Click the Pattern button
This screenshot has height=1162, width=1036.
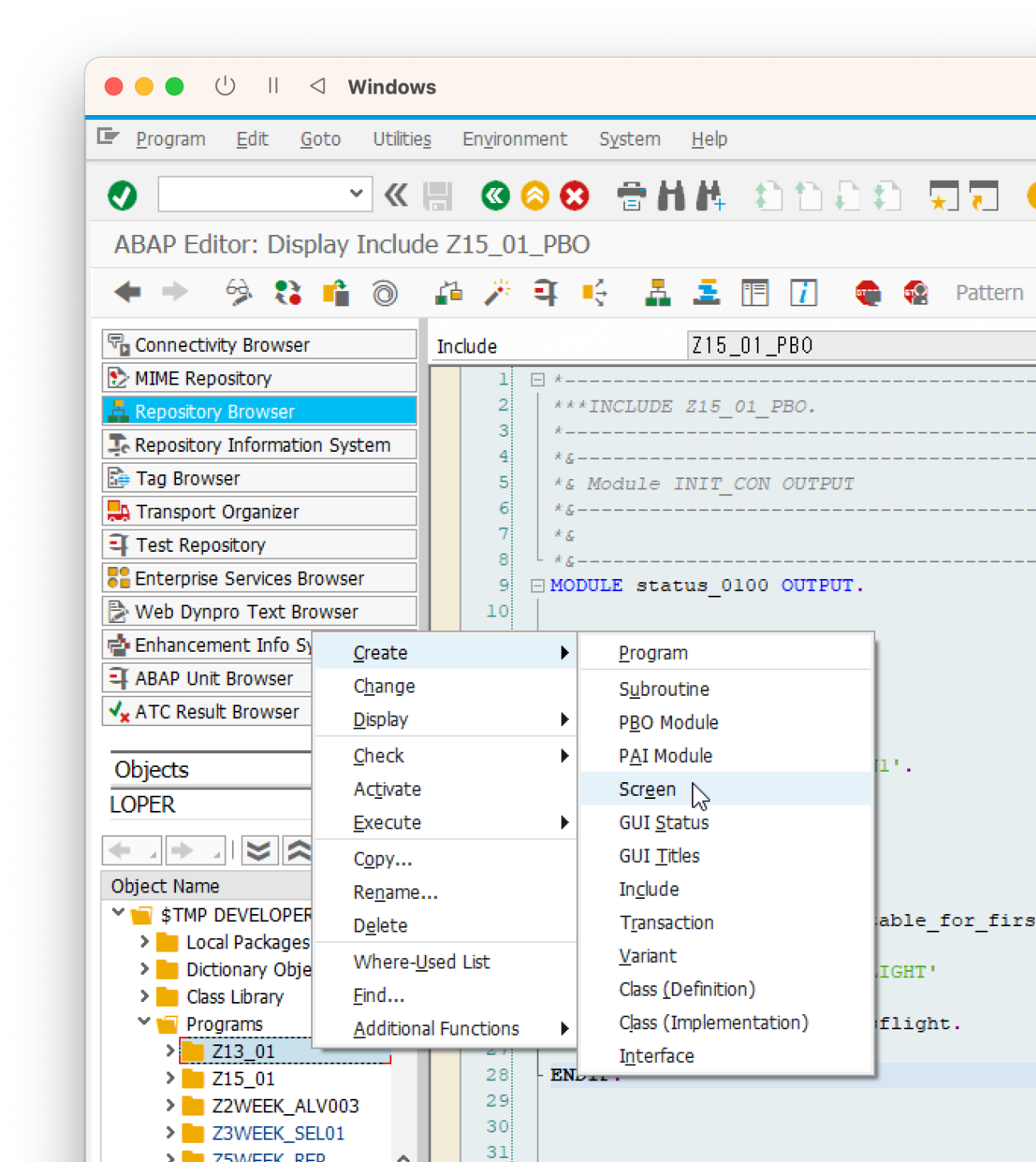[x=990, y=293]
